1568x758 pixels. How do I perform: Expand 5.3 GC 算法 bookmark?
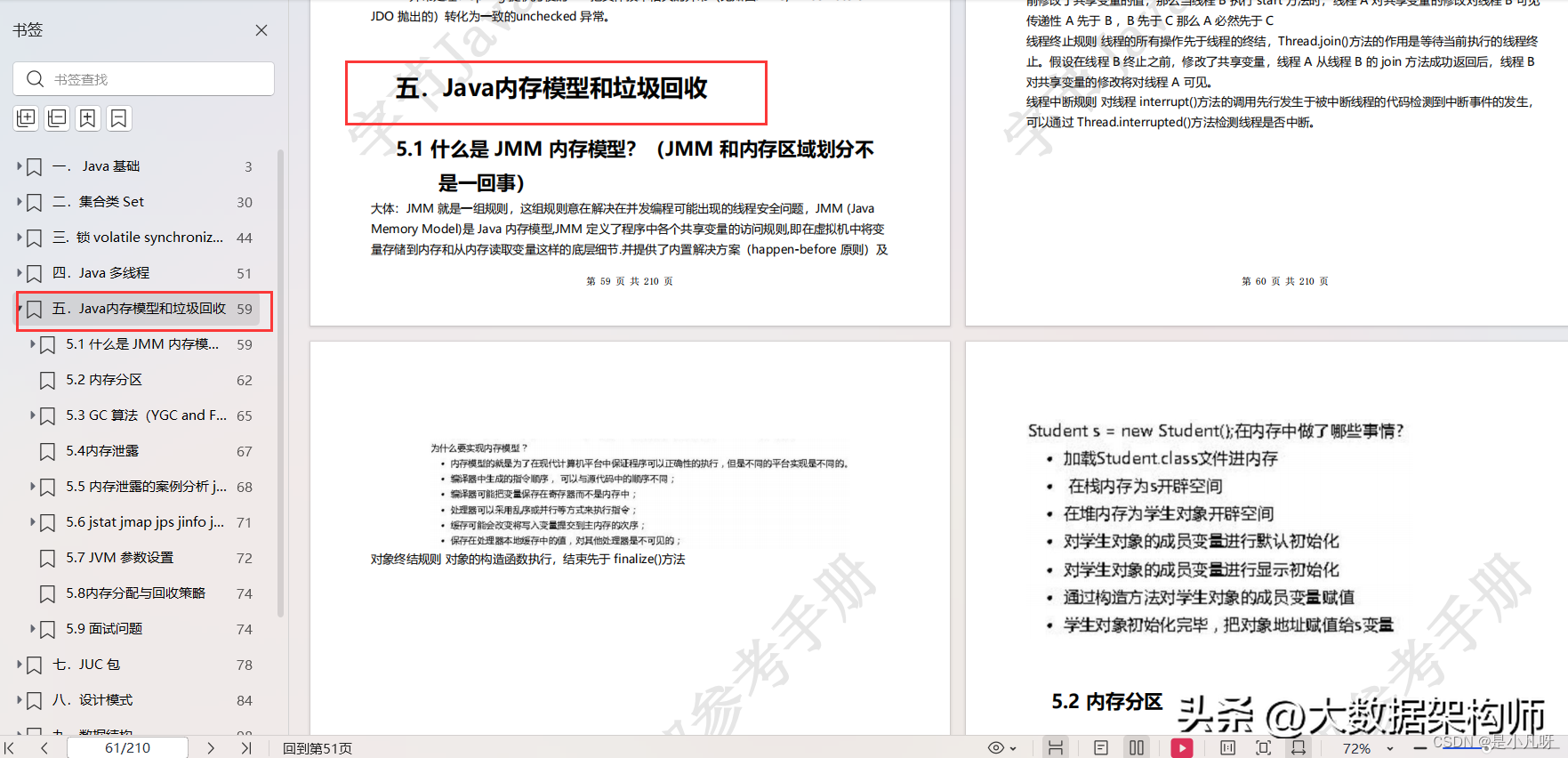pos(33,415)
